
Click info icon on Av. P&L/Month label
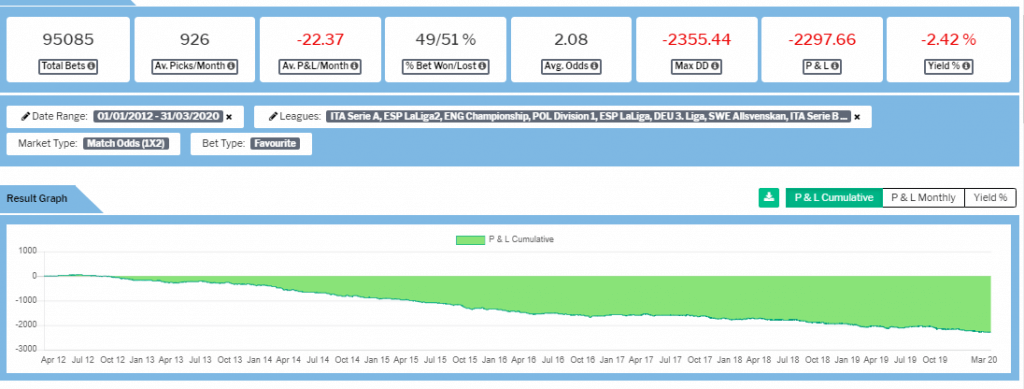[x=354, y=66]
